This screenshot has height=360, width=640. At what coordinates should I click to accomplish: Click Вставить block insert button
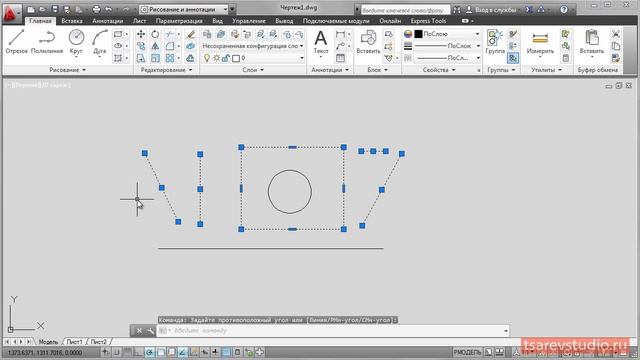pyautogui.click(x=368, y=42)
